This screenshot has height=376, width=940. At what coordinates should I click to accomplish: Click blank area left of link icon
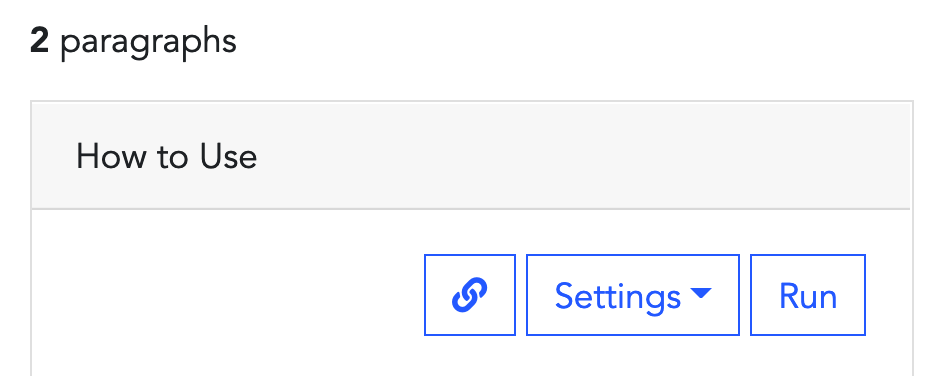tap(228, 294)
